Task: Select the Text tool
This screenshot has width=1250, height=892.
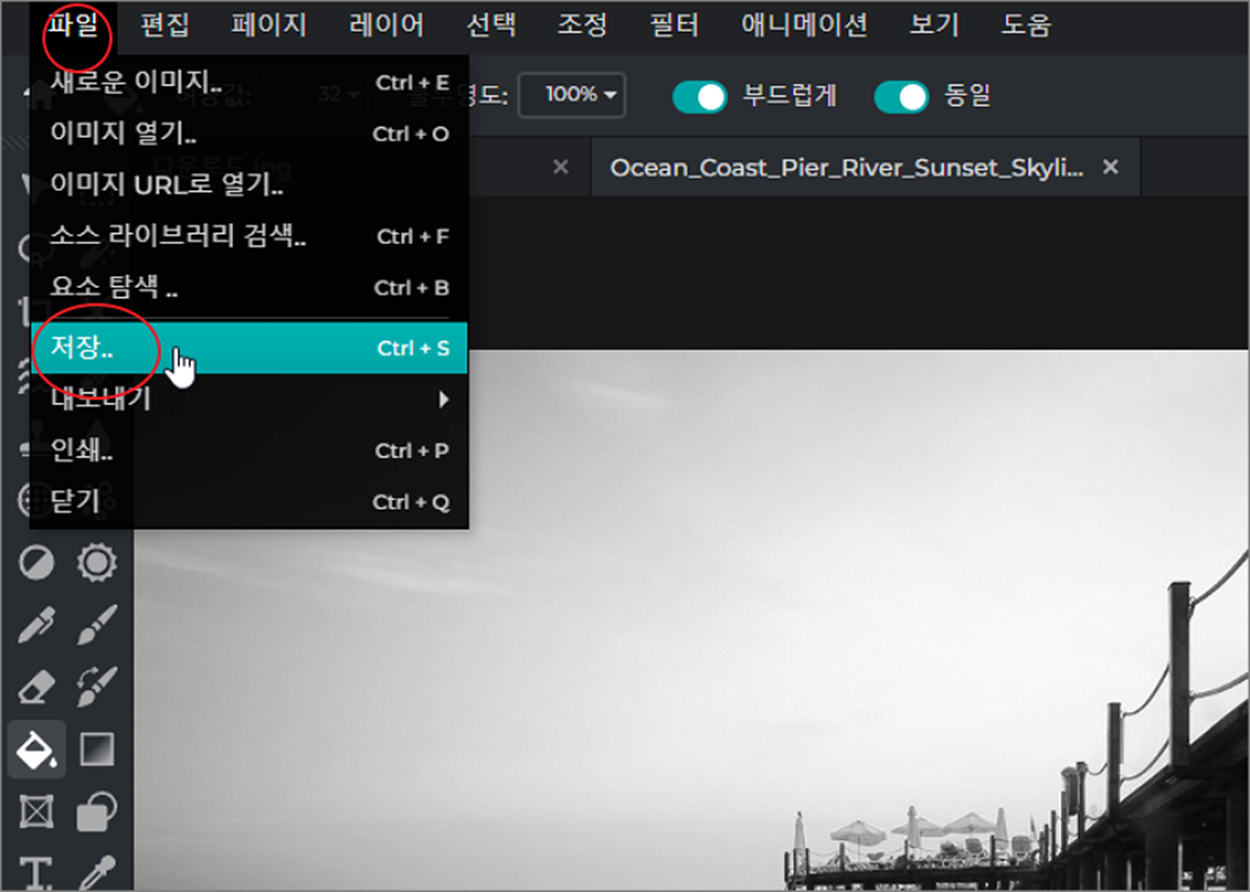Action: point(37,873)
